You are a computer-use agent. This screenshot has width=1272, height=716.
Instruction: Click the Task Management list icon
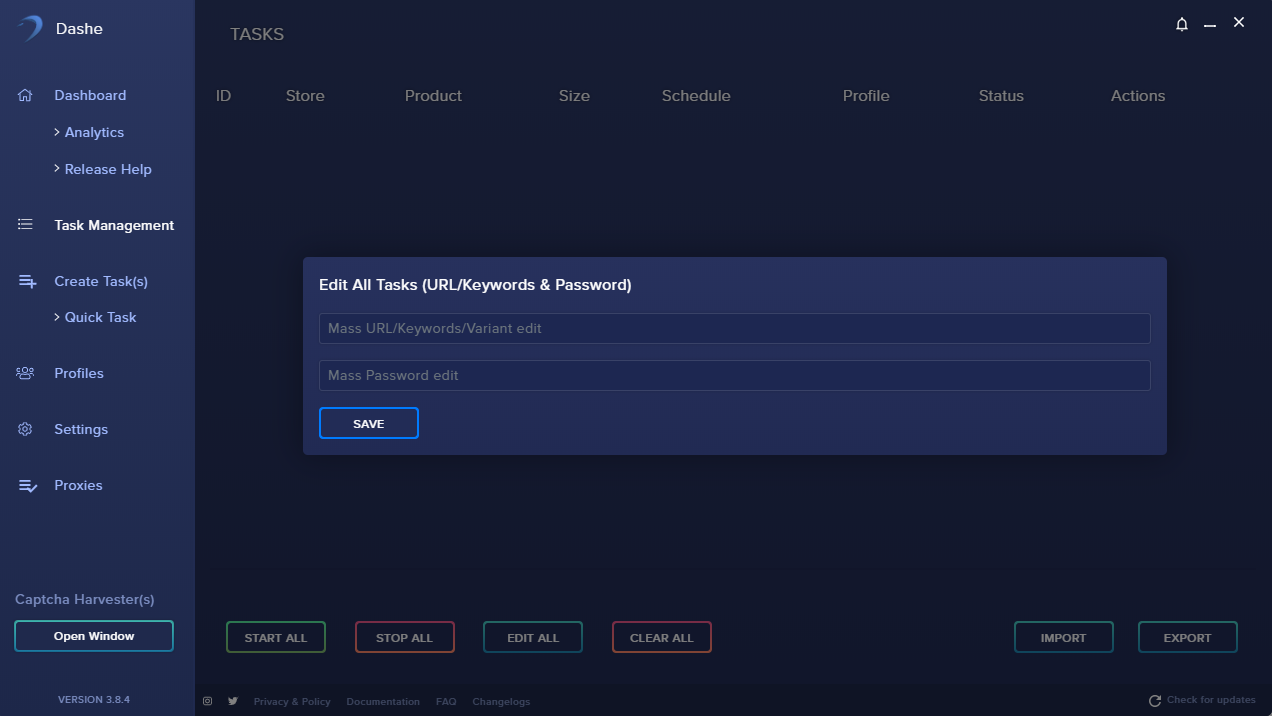(26, 225)
